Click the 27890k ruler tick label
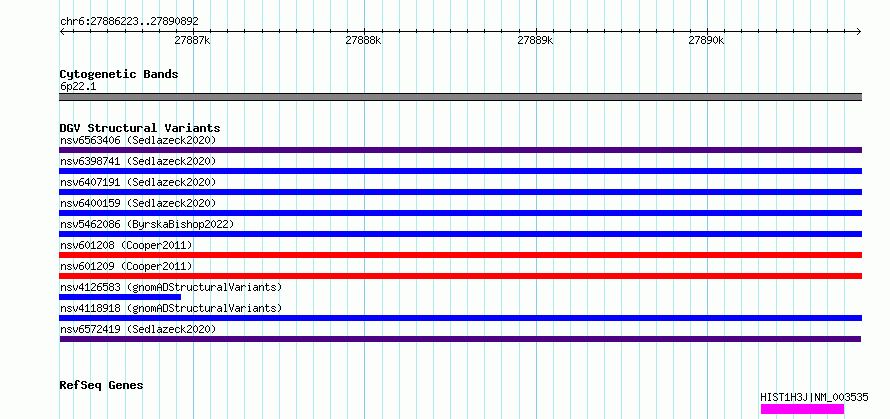This screenshot has height=419, width=890. pos(706,41)
